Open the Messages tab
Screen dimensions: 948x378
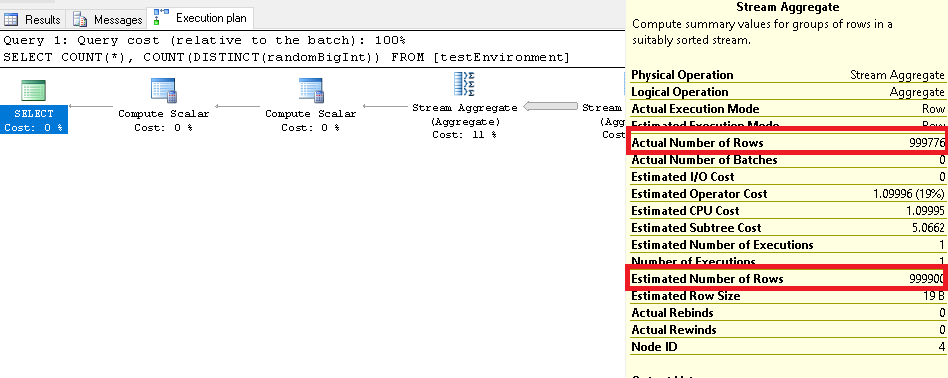point(108,19)
